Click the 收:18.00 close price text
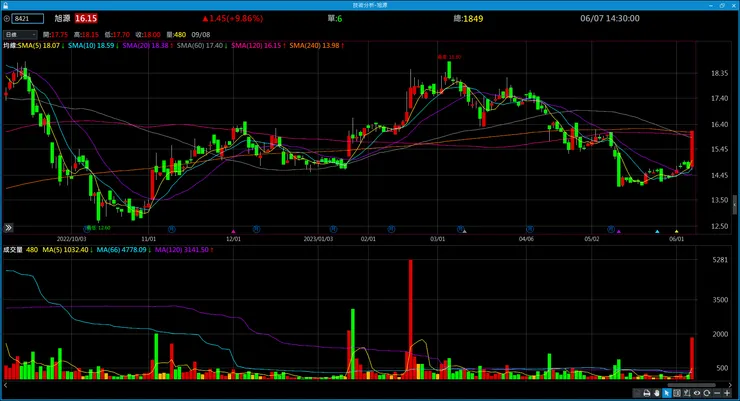The width and height of the screenshot is (740, 401). [148, 35]
